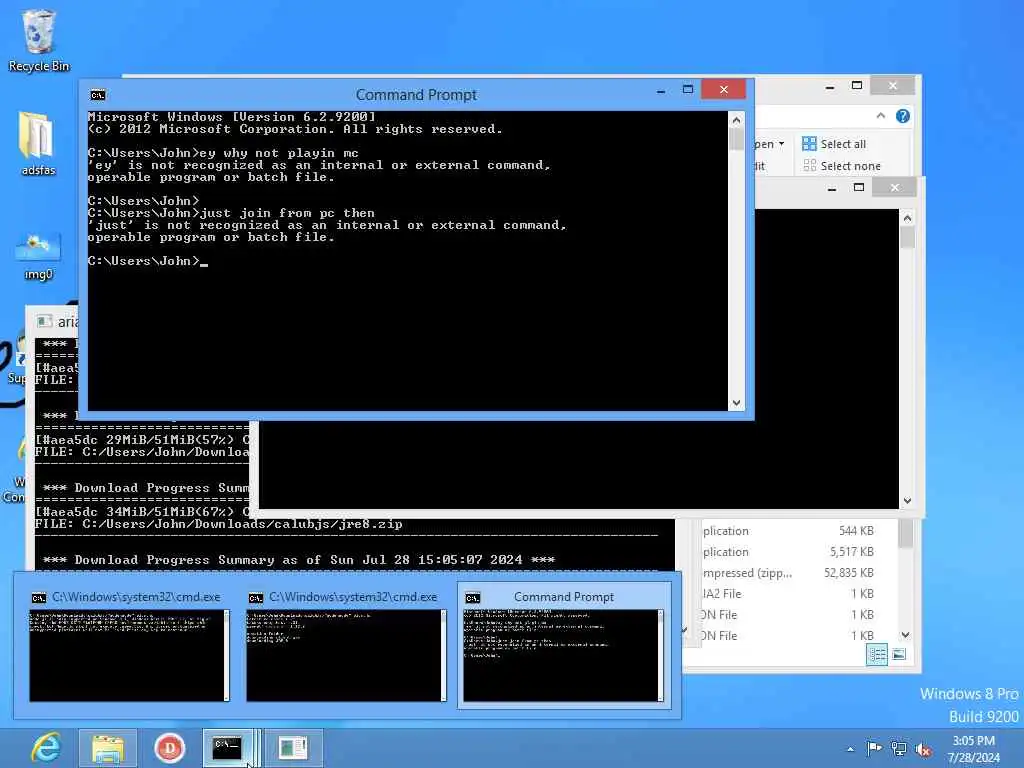Open Action Center flag in tray
Viewport: 1024px width, 768px height.
[x=874, y=748]
